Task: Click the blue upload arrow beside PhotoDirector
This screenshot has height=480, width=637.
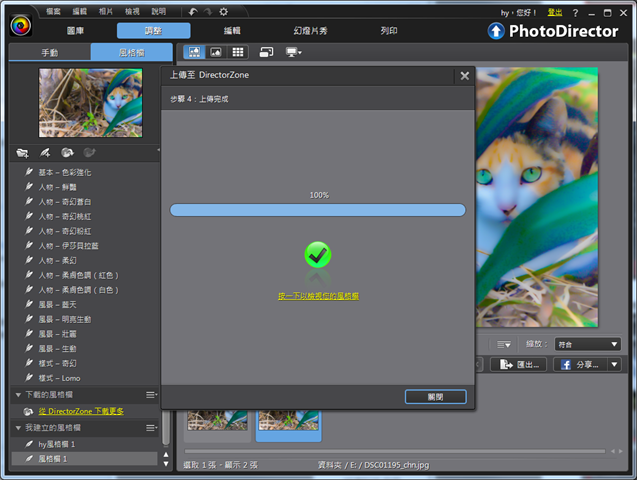Action: 496,31
